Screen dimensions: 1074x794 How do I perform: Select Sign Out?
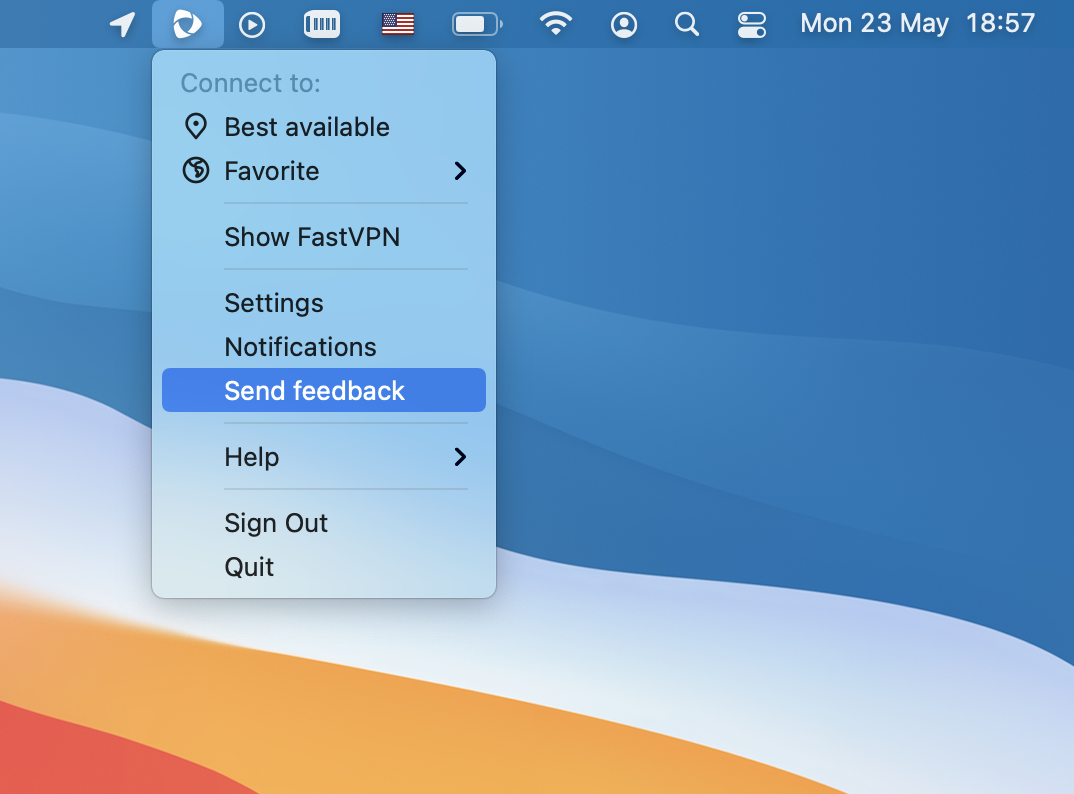pos(324,523)
